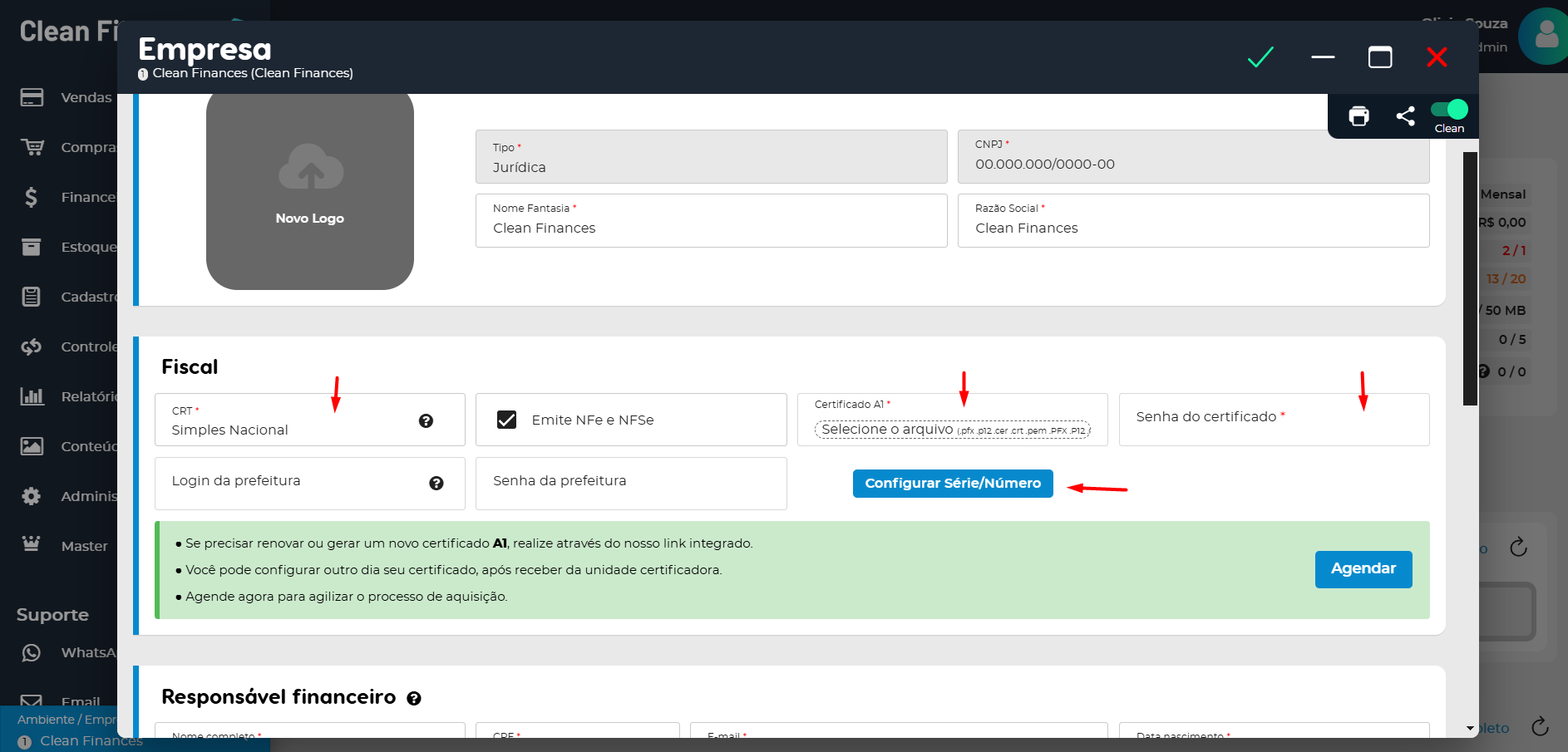Click the user avatar icon
The image size is (1568, 752).
(1545, 36)
